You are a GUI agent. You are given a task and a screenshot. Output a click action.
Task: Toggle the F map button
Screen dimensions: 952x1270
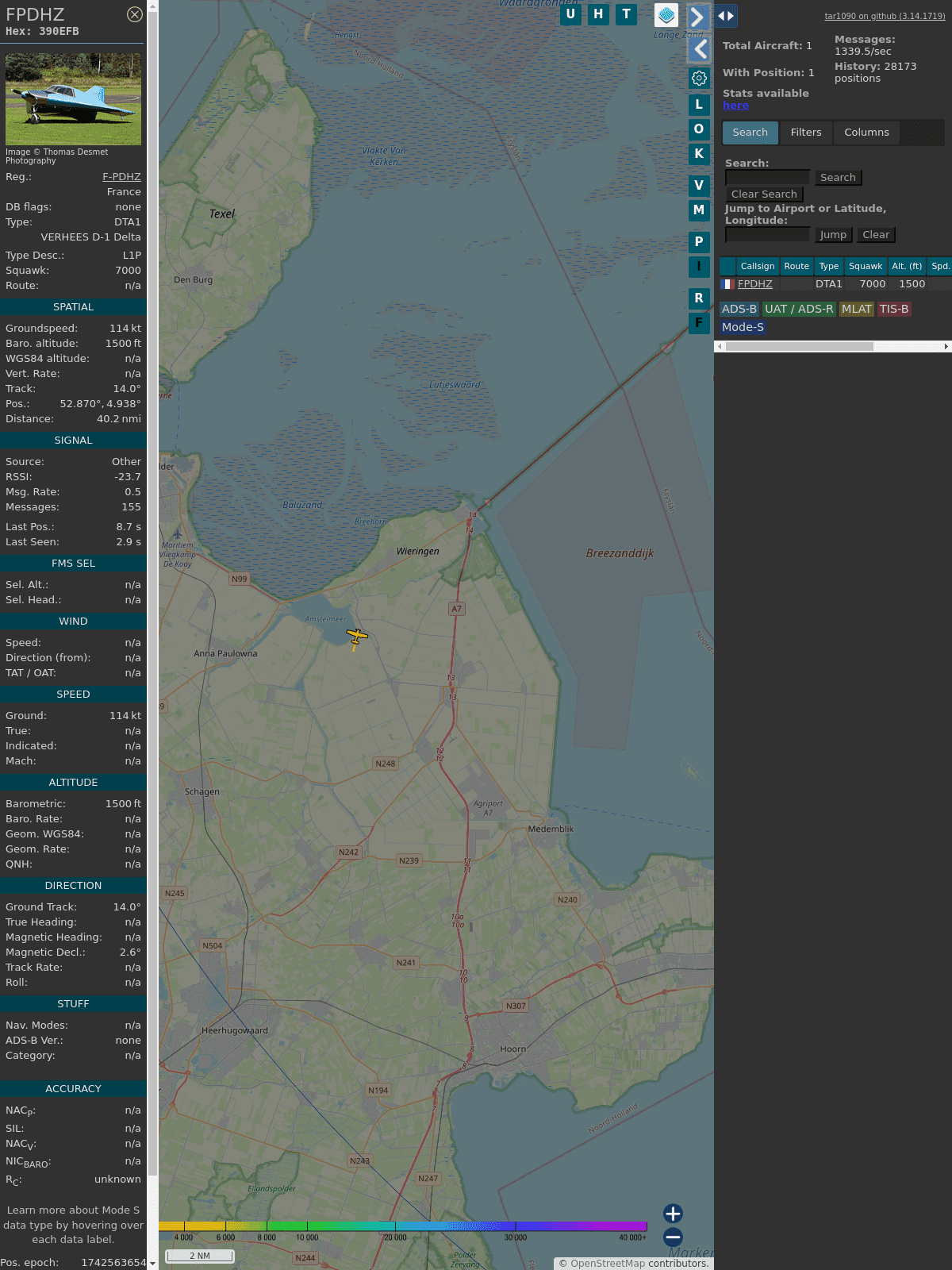click(x=699, y=322)
